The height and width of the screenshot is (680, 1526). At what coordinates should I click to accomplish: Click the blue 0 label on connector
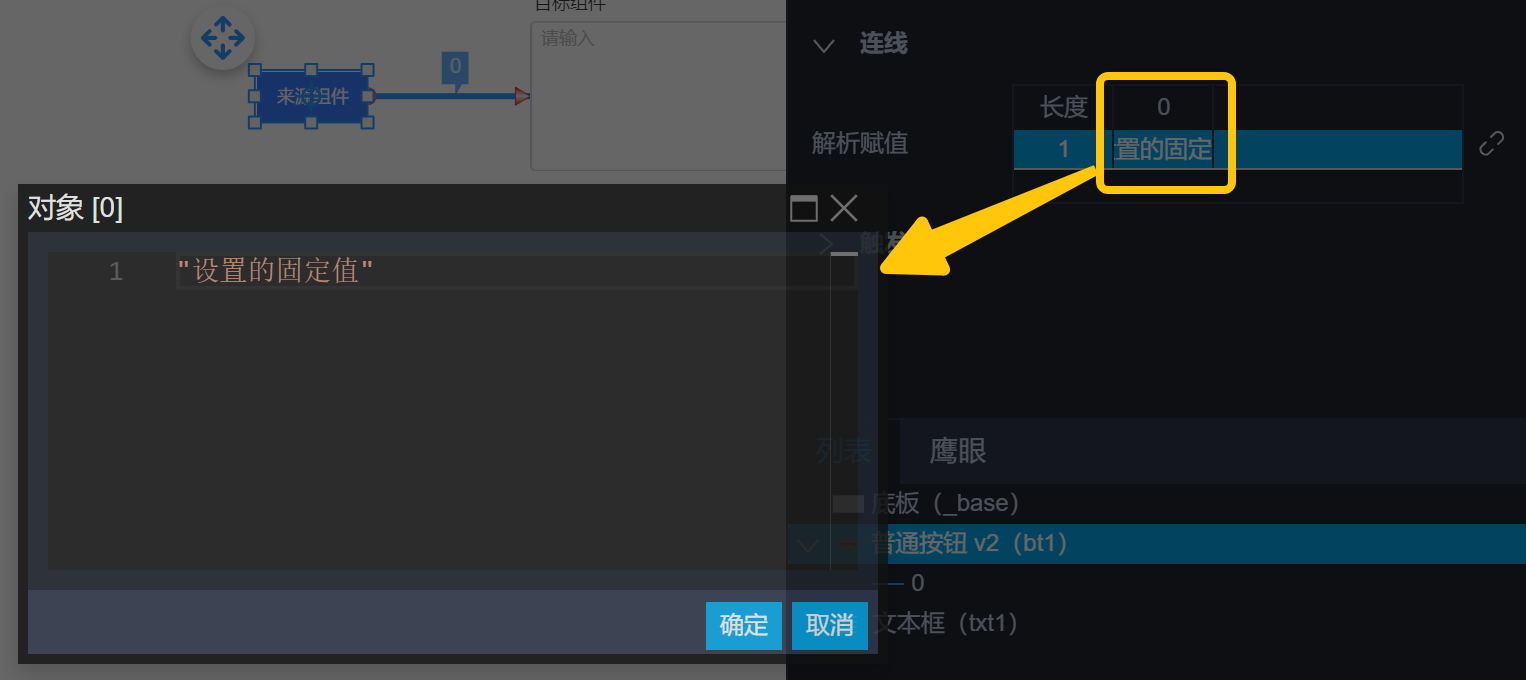pyautogui.click(x=455, y=68)
